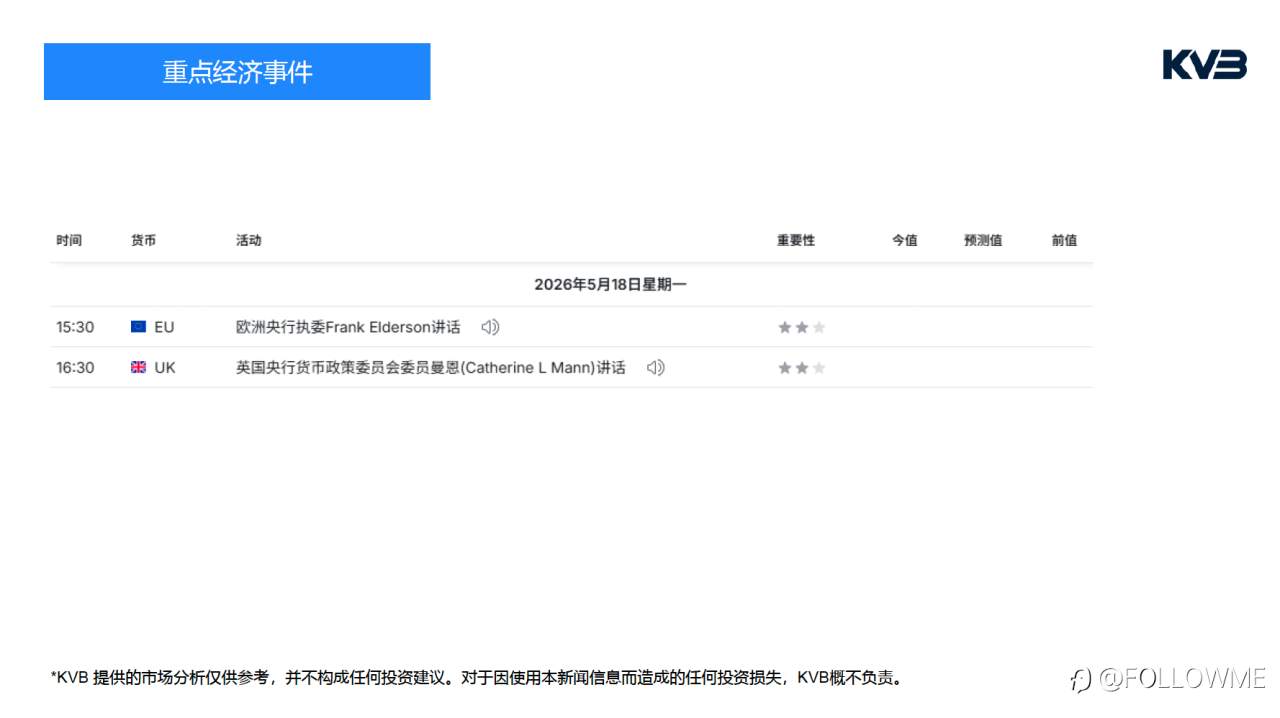Click the KVB logo
Image resolution: width=1280 pixels, height=718 pixels.
coord(1204,64)
